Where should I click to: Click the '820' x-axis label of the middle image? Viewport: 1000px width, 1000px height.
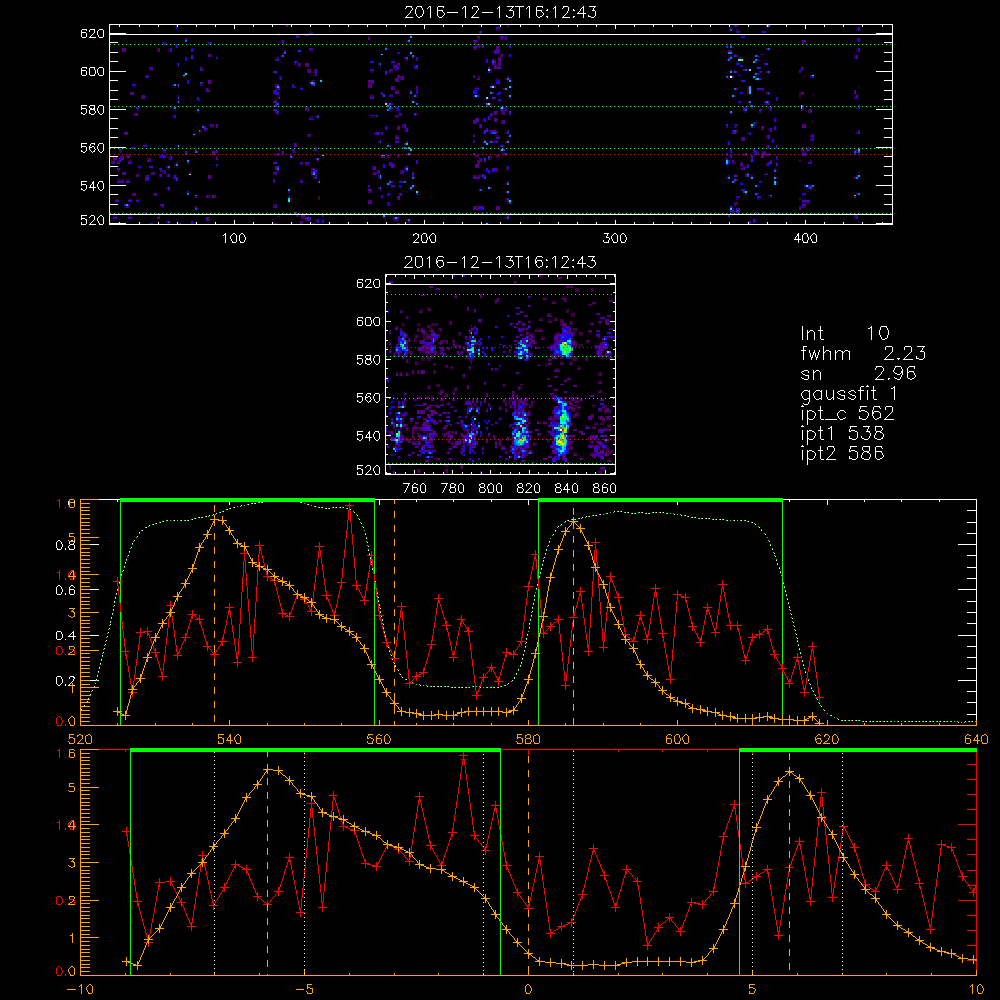click(x=529, y=489)
